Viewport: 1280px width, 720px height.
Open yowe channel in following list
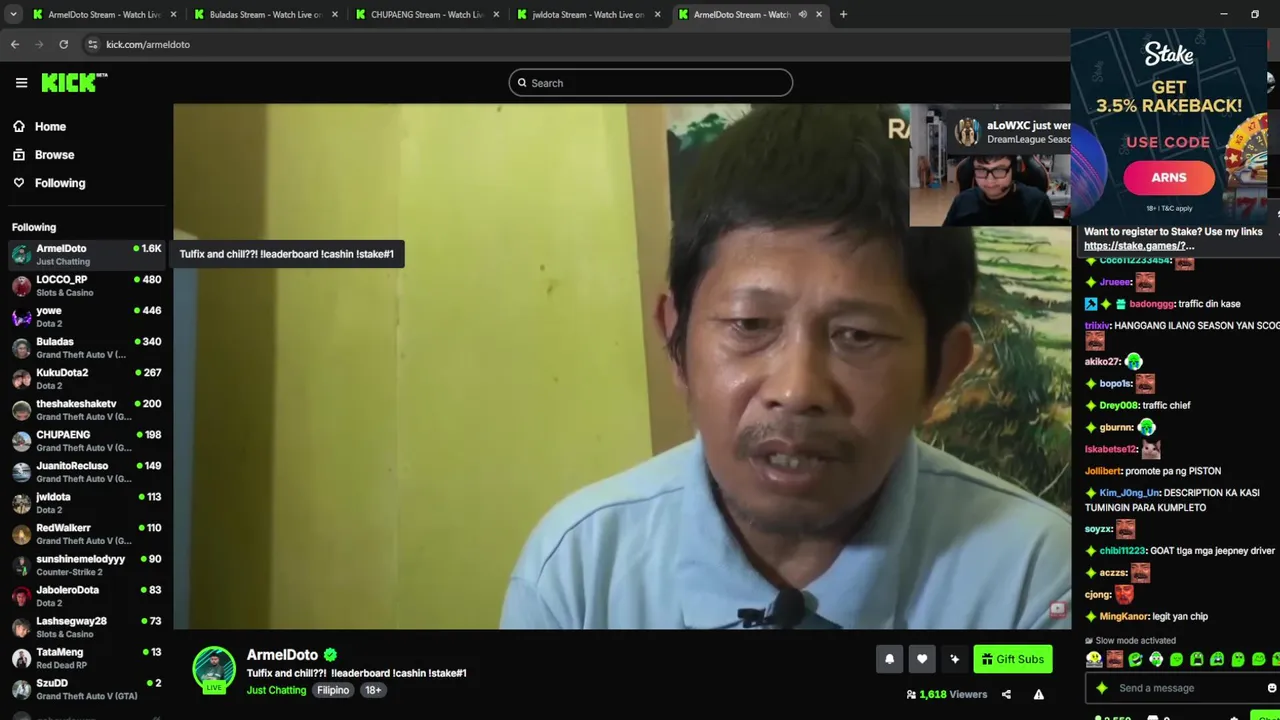(x=86, y=317)
